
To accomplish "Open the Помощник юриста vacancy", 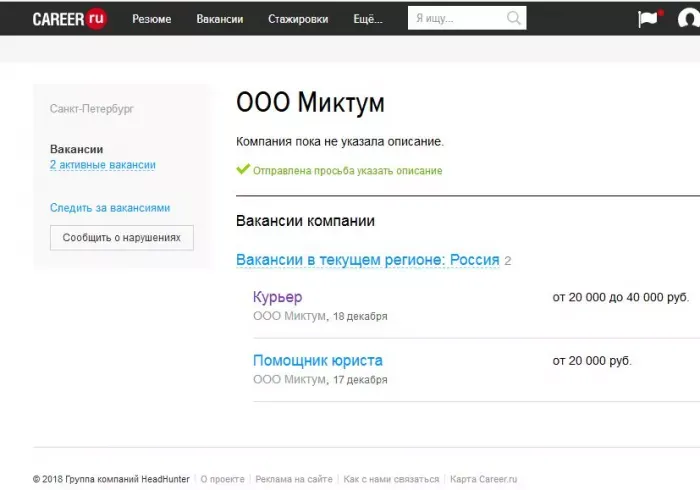I will pos(317,360).
